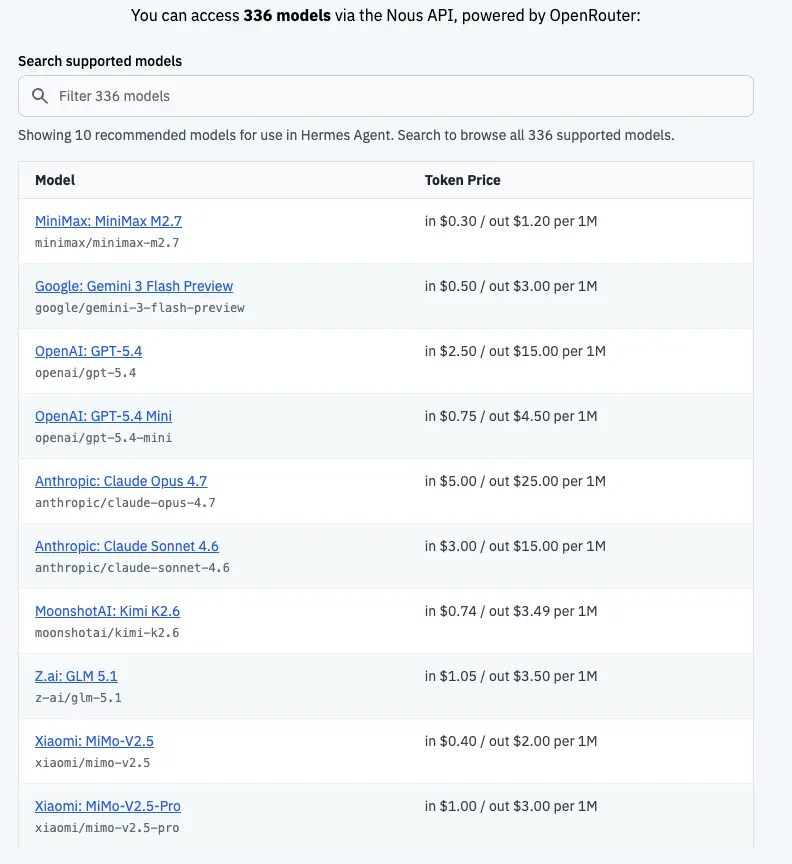Viewport: 792px width, 864px height.
Task: Click the model ID anthropic/claude-opus-4.7
Action: coord(125,503)
